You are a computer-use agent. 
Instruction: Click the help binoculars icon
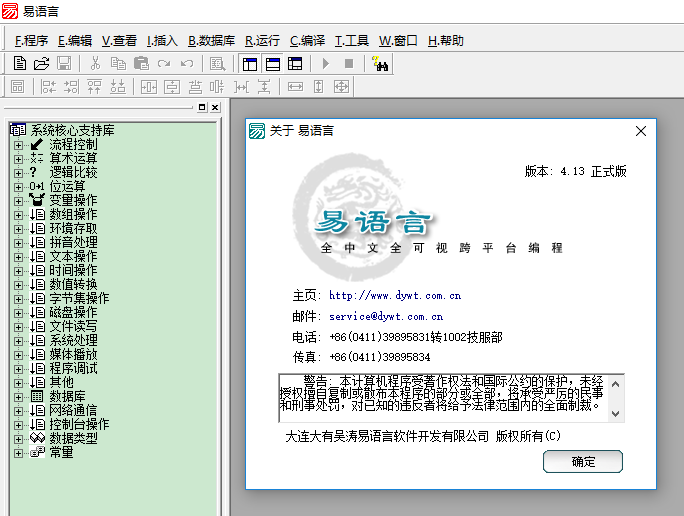[380, 64]
